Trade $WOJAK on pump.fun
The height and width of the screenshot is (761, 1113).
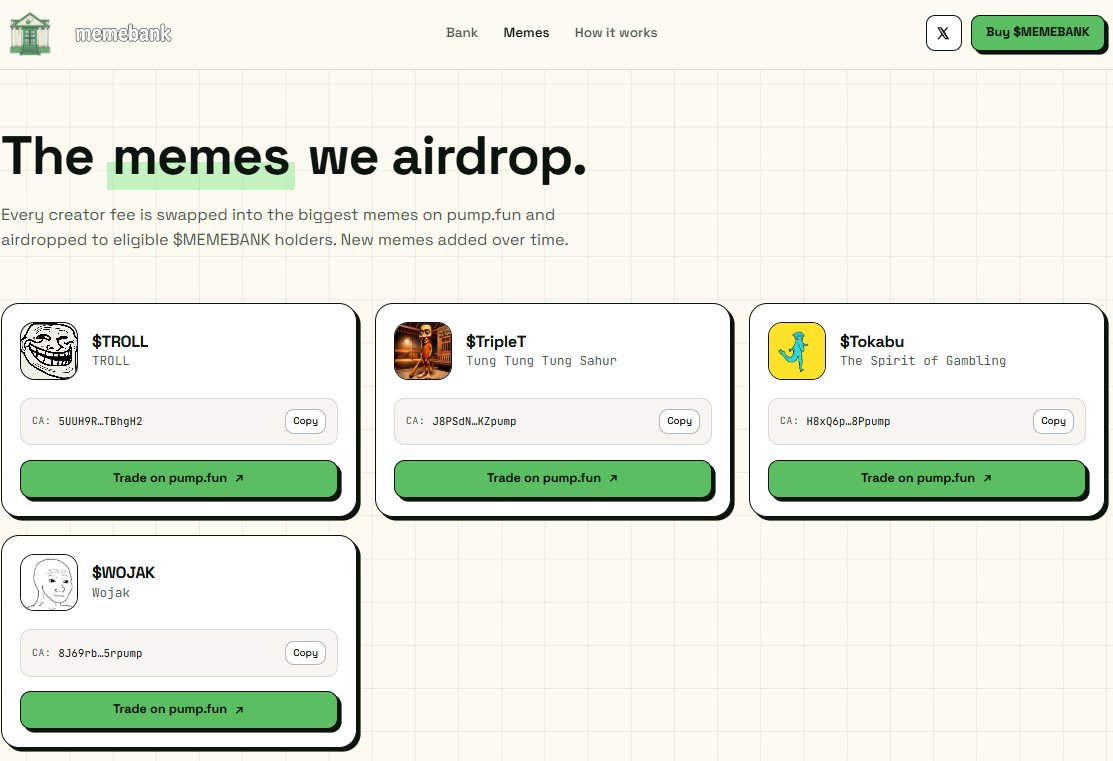(179, 709)
